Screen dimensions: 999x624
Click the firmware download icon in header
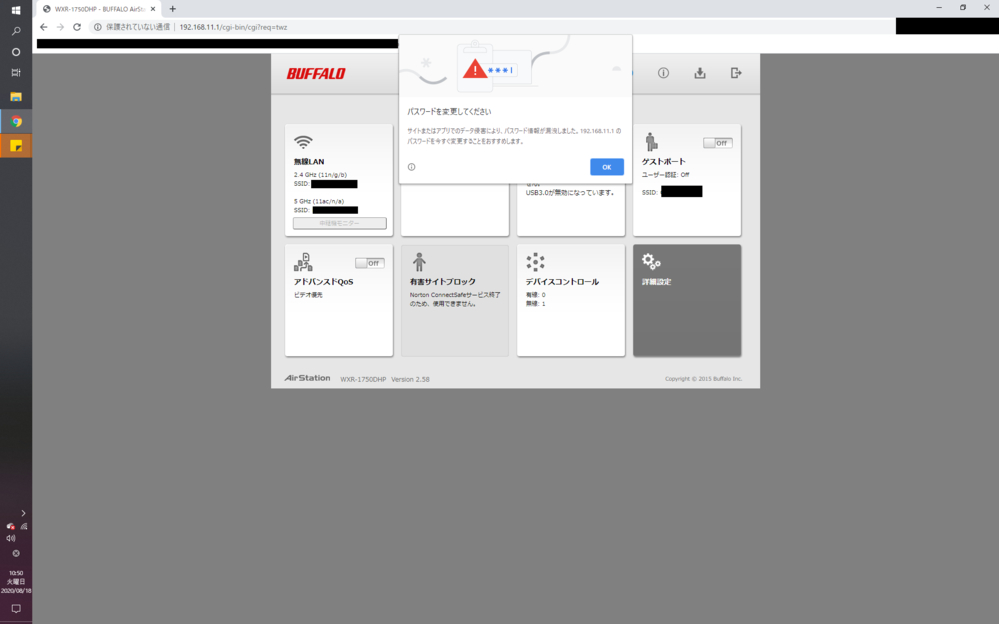tap(700, 73)
